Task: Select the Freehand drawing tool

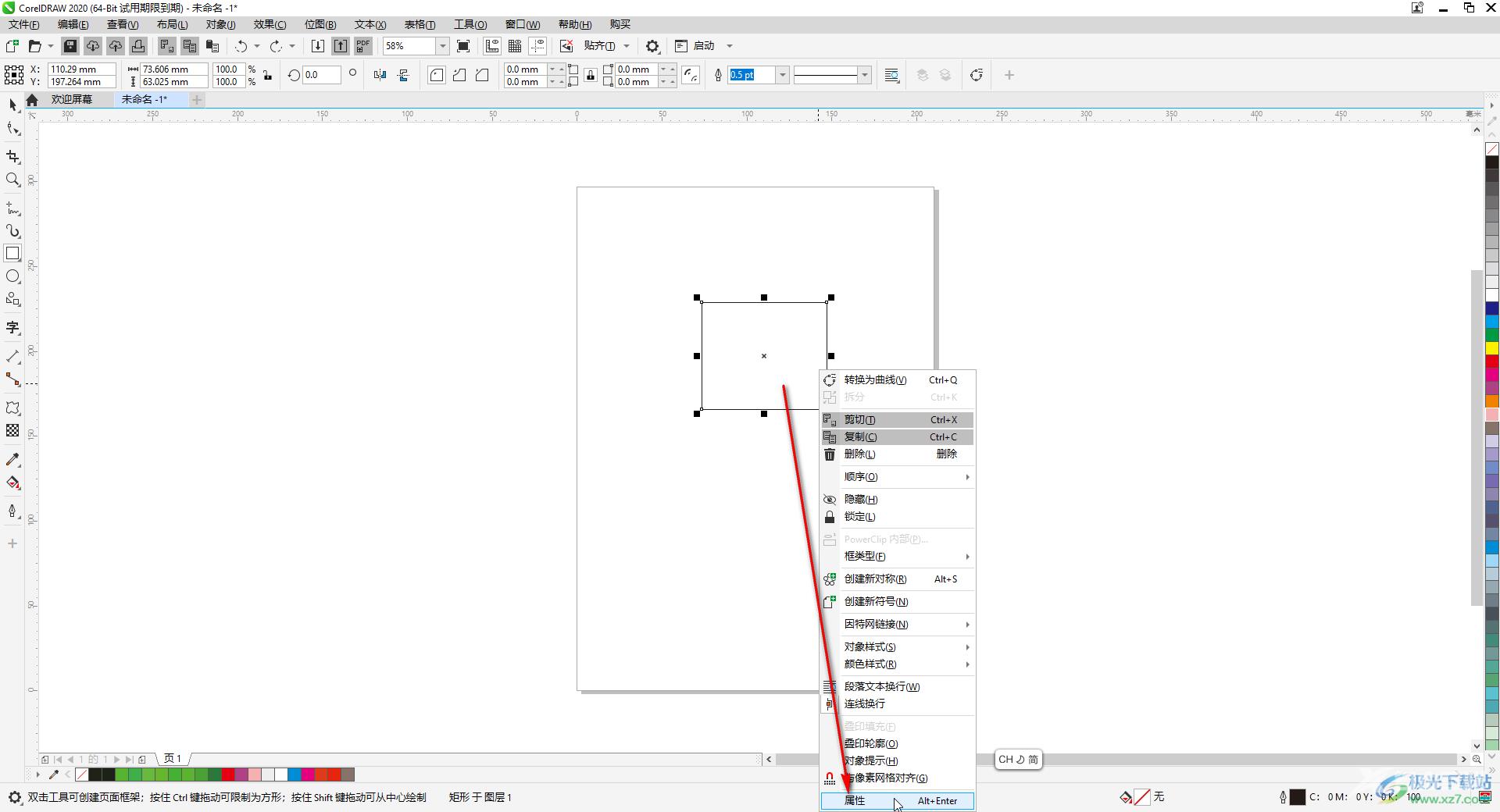Action: pos(12,208)
